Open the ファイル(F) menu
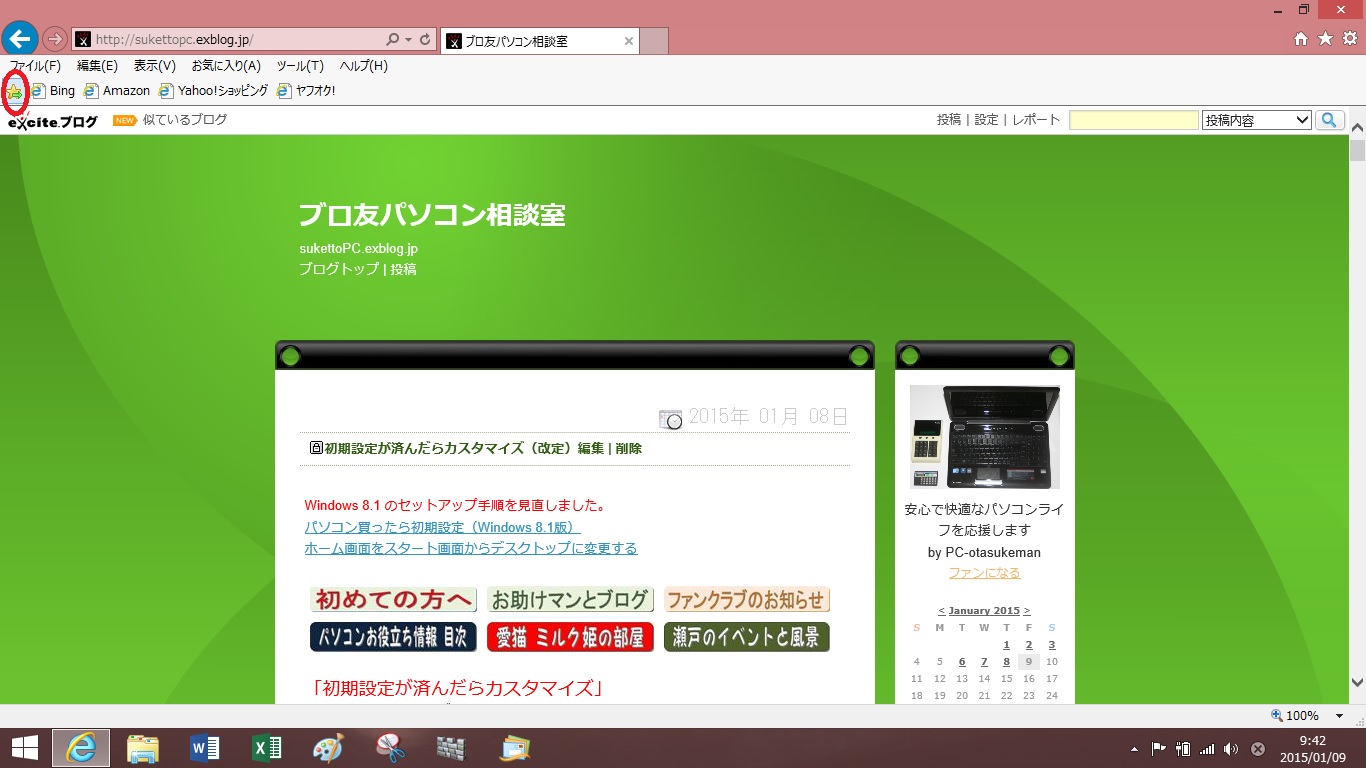Image resolution: width=1366 pixels, height=768 pixels. [x=35, y=66]
